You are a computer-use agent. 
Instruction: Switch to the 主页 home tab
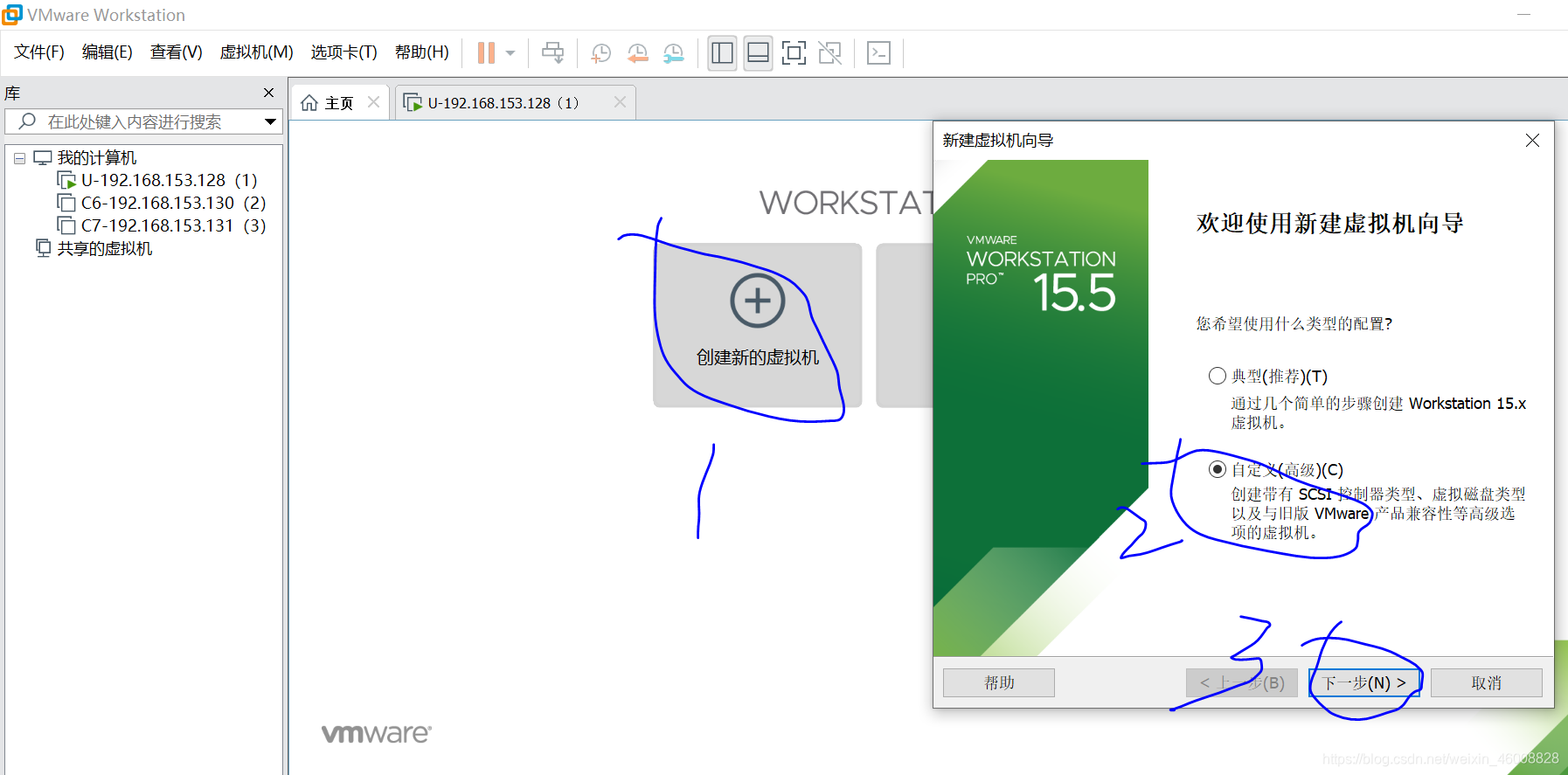[339, 103]
